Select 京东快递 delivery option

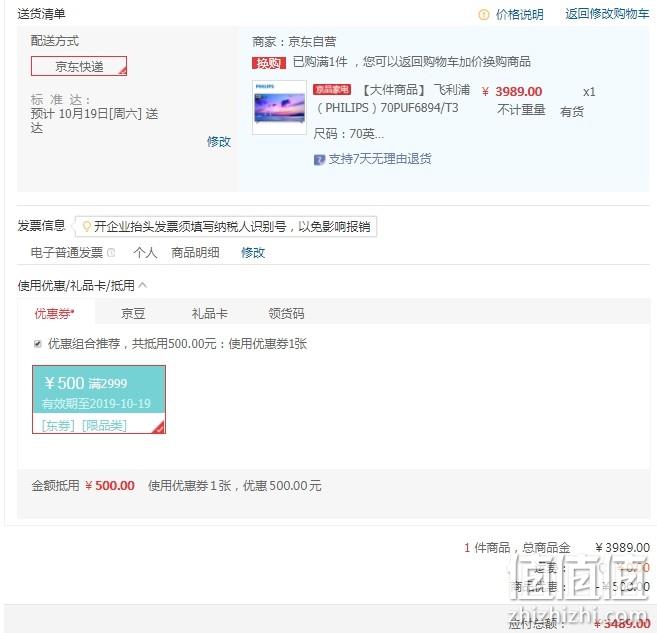(x=79, y=66)
